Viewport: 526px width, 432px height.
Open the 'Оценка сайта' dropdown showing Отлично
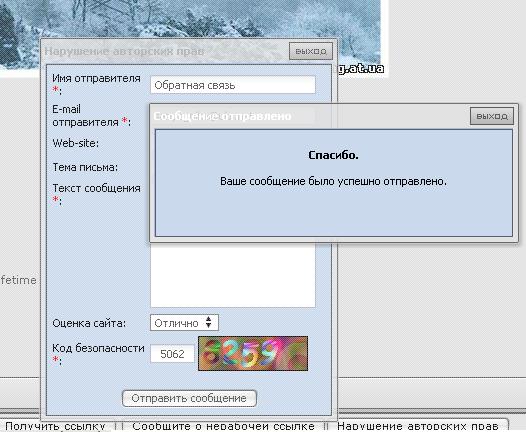(x=184, y=323)
